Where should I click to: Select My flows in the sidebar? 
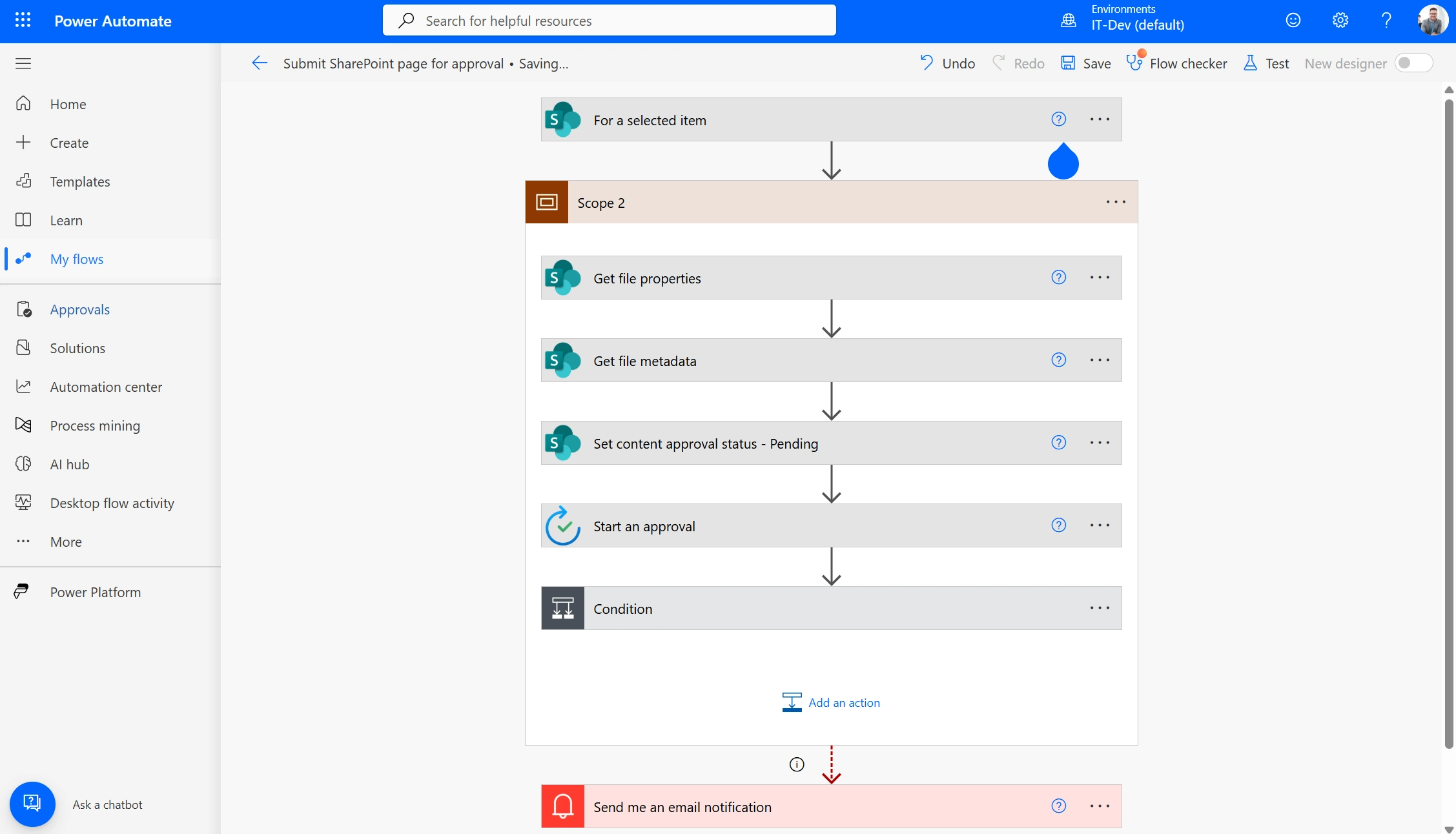77,258
